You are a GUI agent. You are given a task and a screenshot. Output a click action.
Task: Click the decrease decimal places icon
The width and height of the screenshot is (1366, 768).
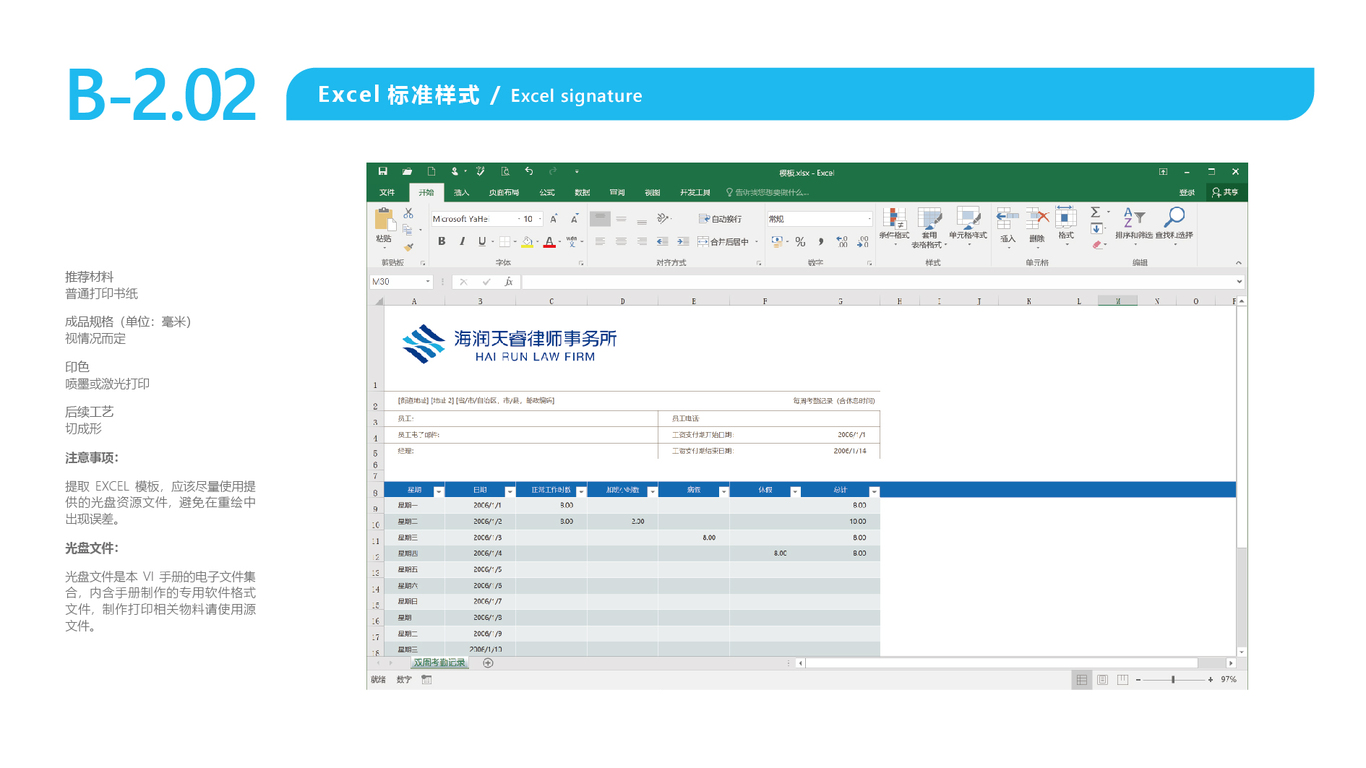(x=862, y=241)
